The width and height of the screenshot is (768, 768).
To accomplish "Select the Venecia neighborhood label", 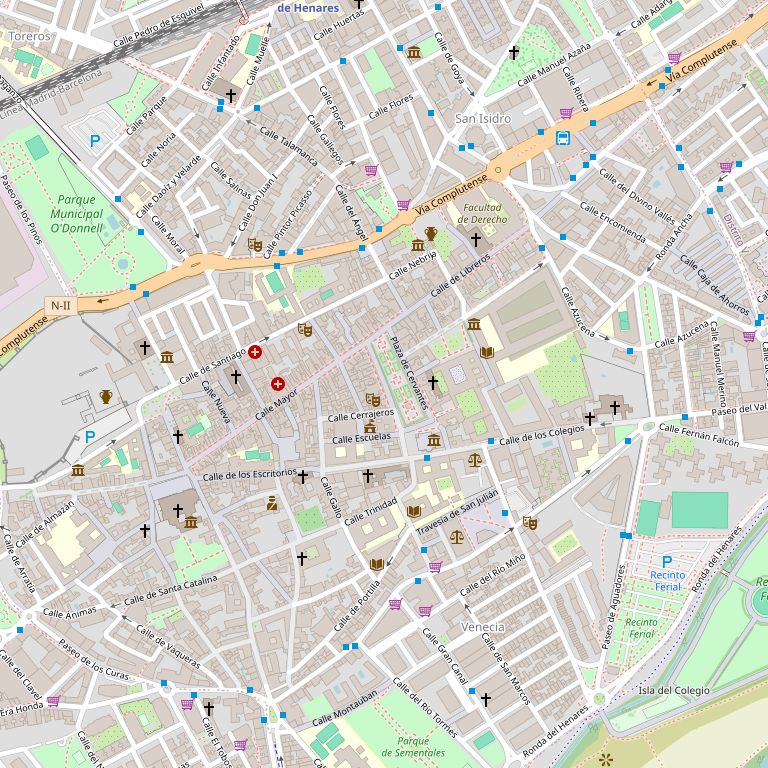I will [x=482, y=627].
